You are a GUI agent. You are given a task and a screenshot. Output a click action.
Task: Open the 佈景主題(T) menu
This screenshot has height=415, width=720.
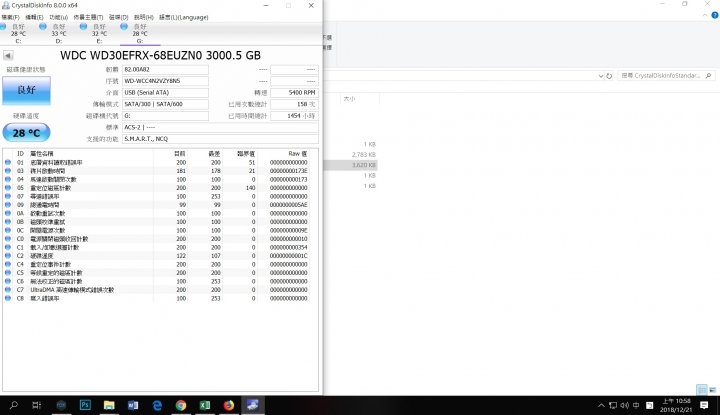point(88,17)
